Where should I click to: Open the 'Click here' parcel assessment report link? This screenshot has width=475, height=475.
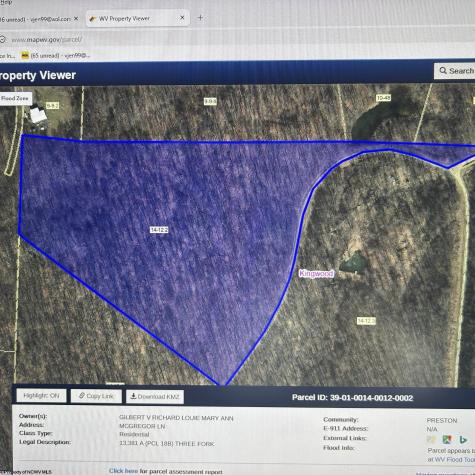point(123,471)
